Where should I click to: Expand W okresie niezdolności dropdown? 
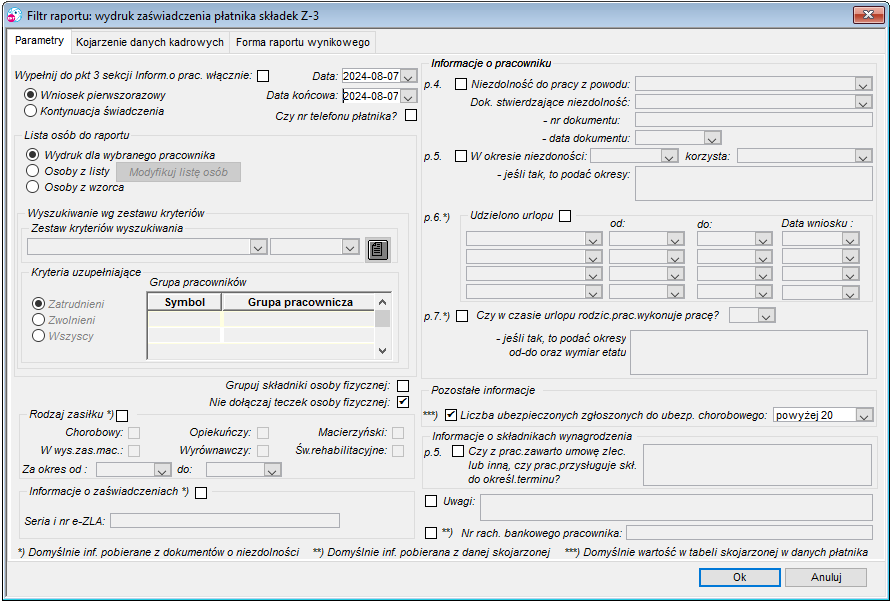(669, 156)
